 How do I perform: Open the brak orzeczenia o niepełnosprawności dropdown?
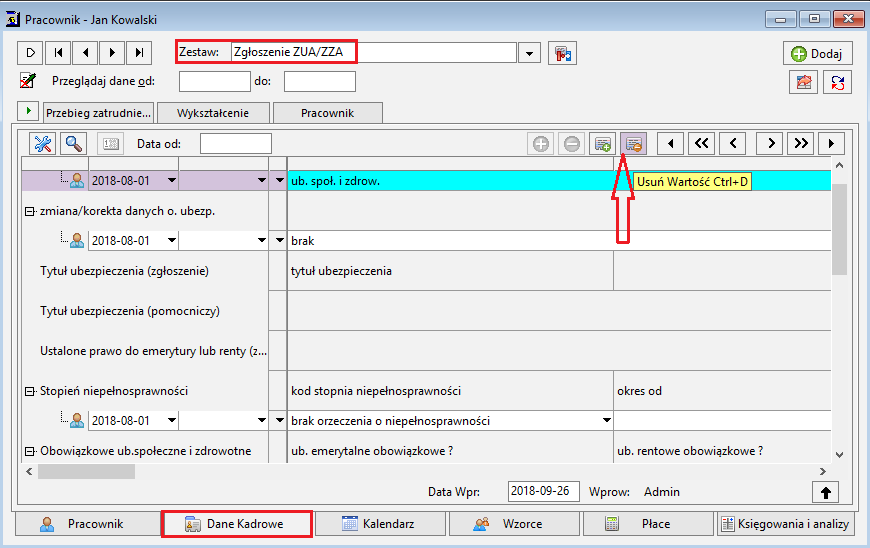pyautogui.click(x=606, y=420)
